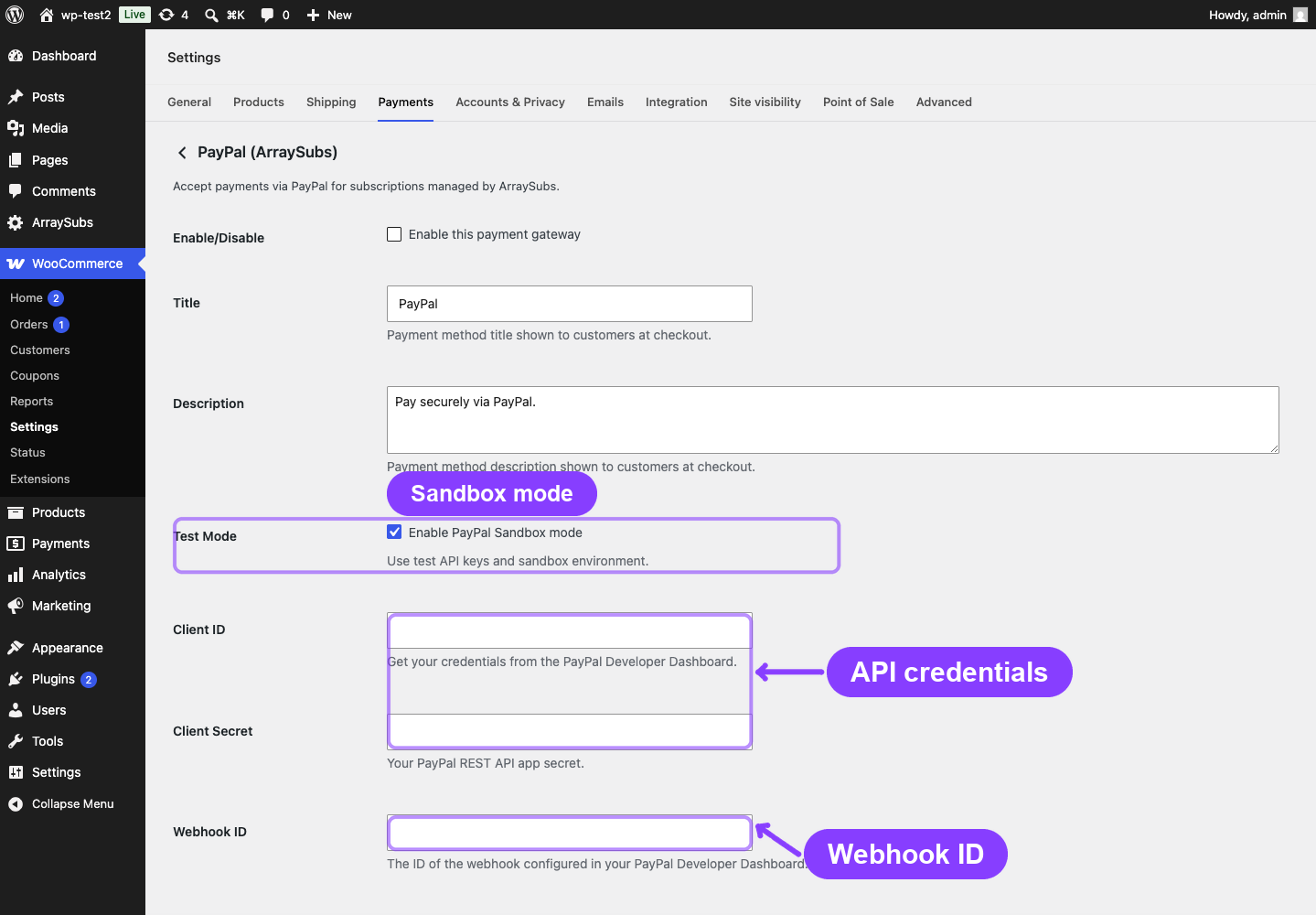Open Posts pin icon in sidebar
1316x915 pixels.
16,97
